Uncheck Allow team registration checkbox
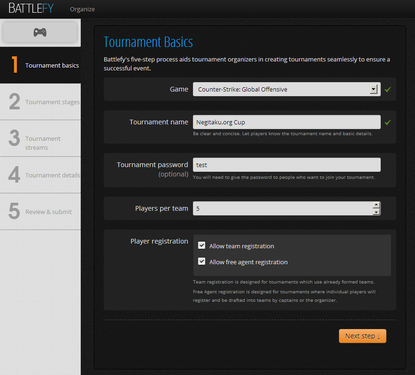Image resolution: width=415 pixels, height=375 pixels. tap(201, 246)
